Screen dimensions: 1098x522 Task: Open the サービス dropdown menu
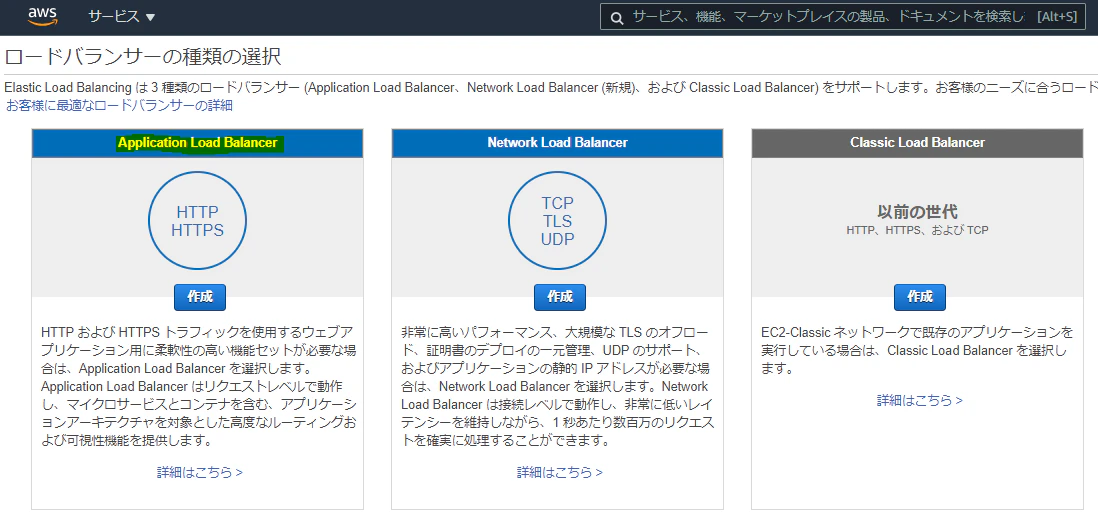[x=122, y=18]
